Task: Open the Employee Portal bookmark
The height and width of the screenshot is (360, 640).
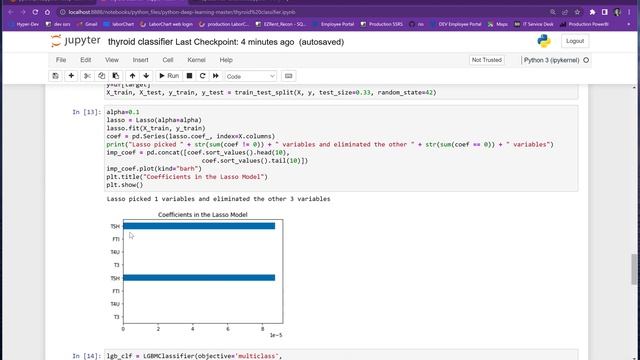Action: point(333,24)
